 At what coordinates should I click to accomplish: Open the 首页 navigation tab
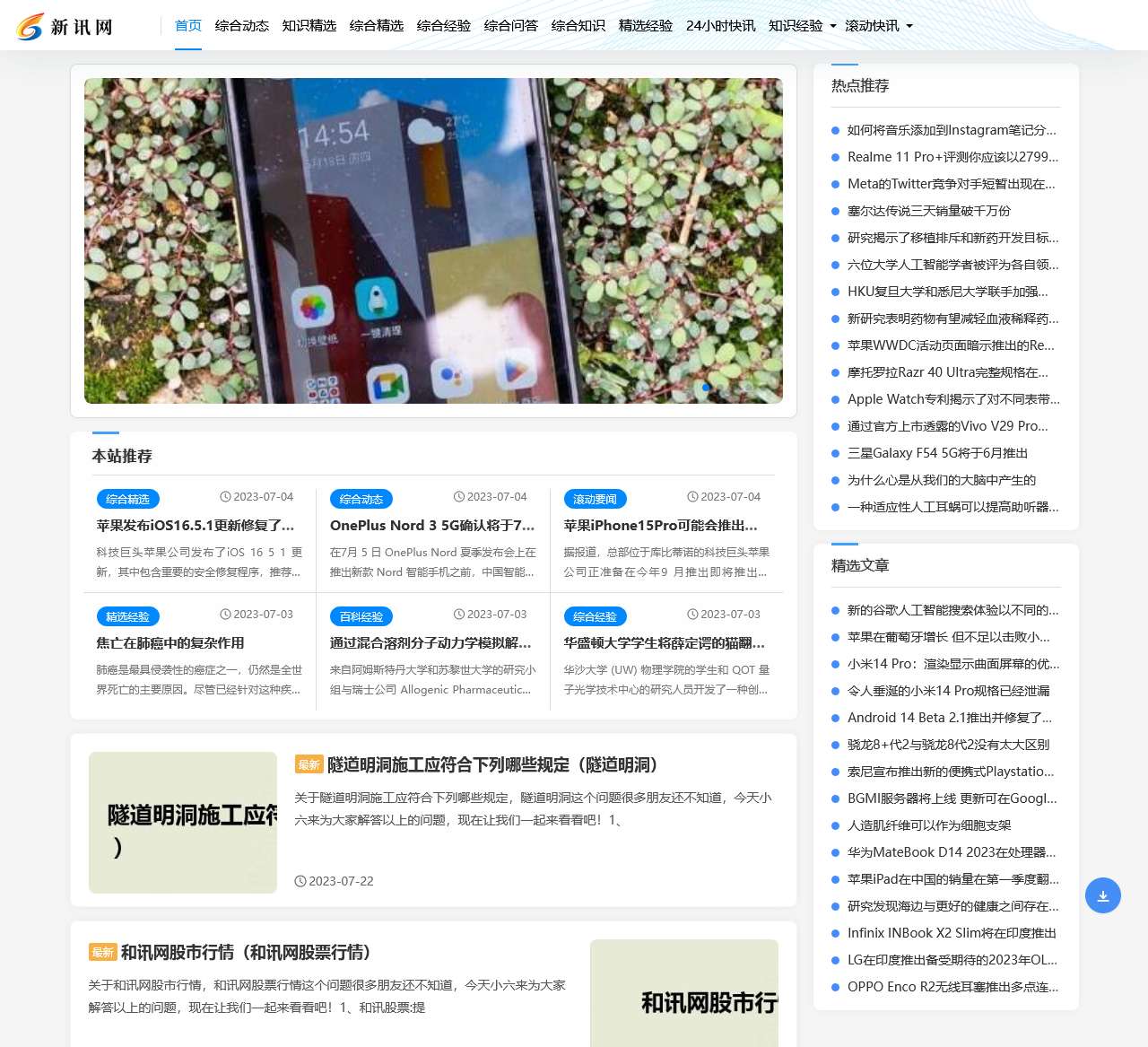[x=188, y=26]
